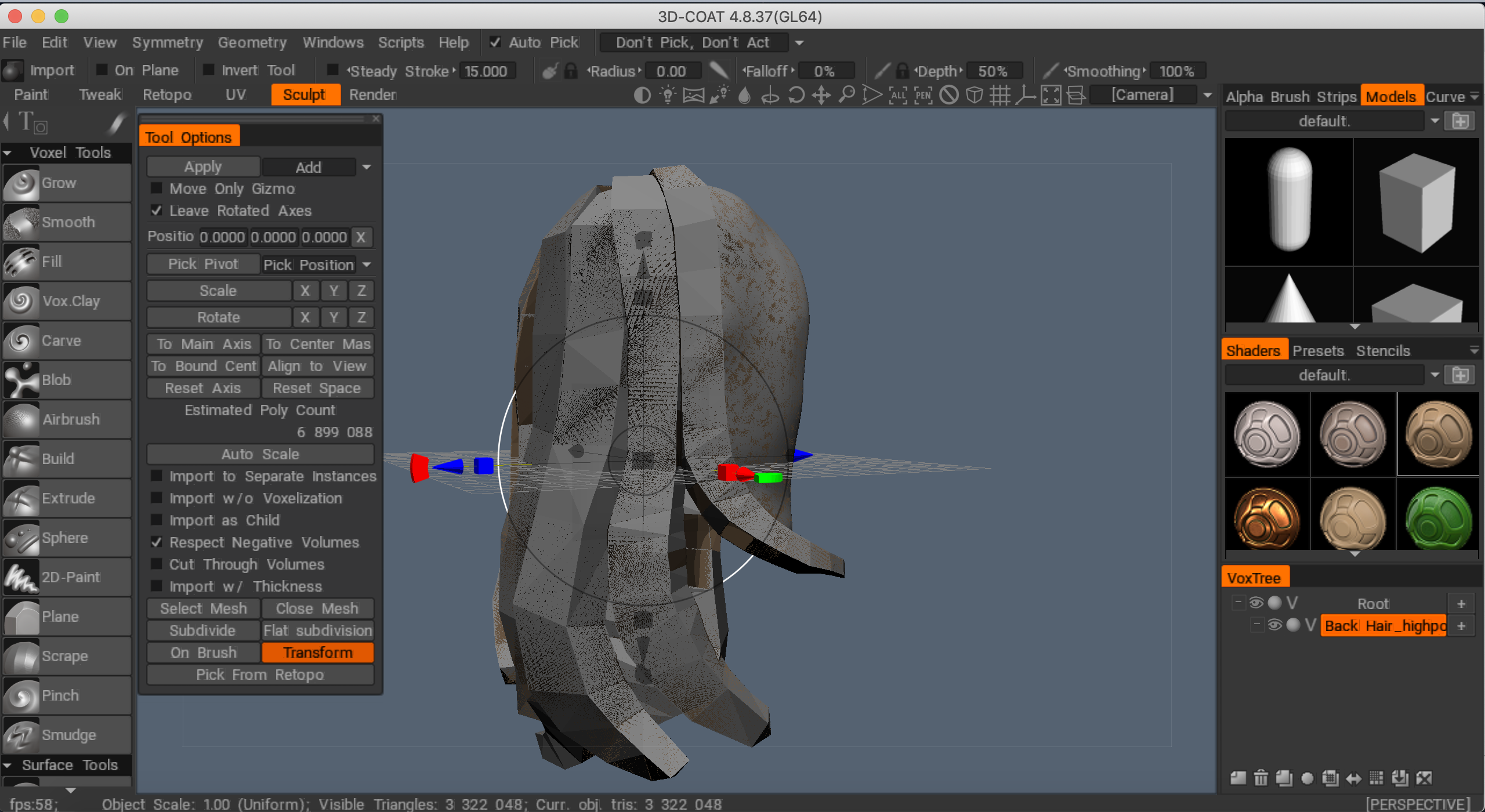Viewport: 1485px width, 812px height.
Task: Click the light bulb icon in toolbar
Action: [x=668, y=95]
